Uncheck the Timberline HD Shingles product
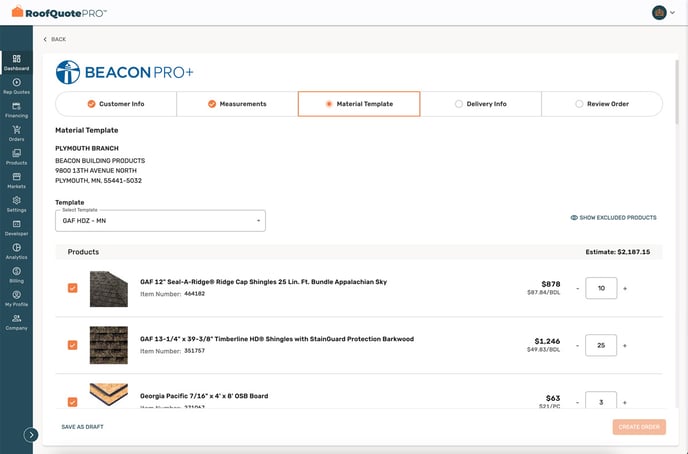The height and width of the screenshot is (454, 688). (72, 345)
